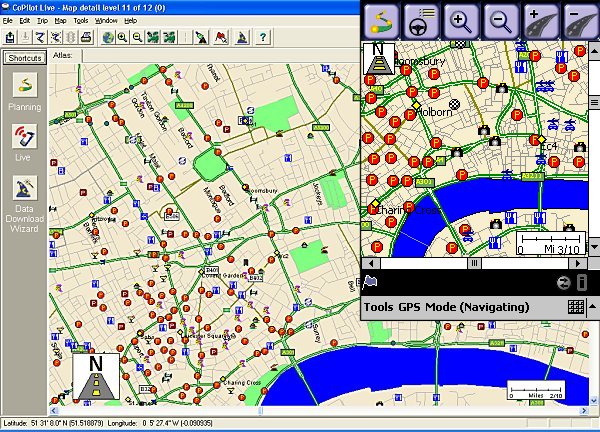This screenshot has width=600, height=432.
Task: Open the Trip menu
Action: 42,21
